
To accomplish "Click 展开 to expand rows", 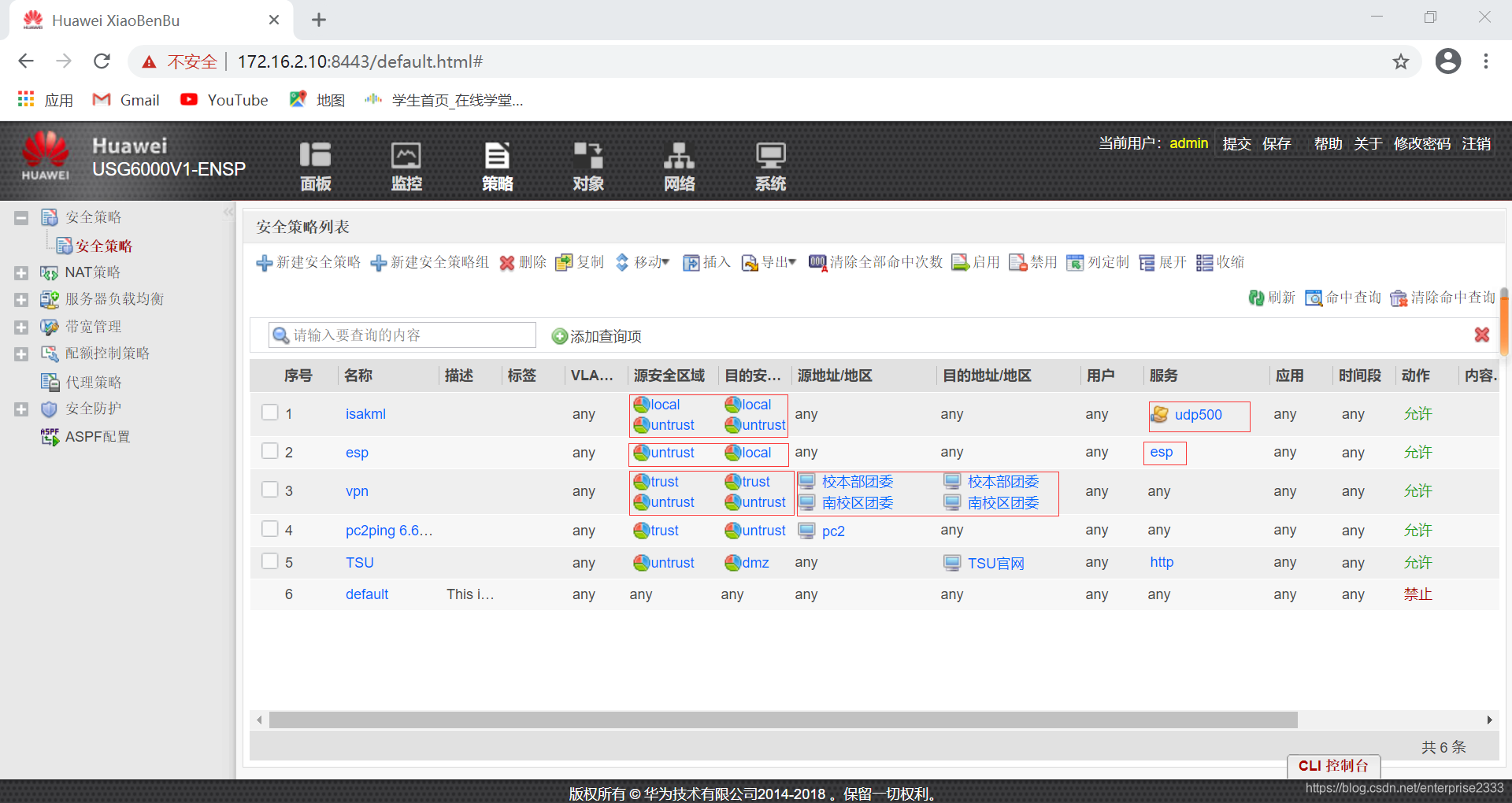I will pyautogui.click(x=1163, y=262).
